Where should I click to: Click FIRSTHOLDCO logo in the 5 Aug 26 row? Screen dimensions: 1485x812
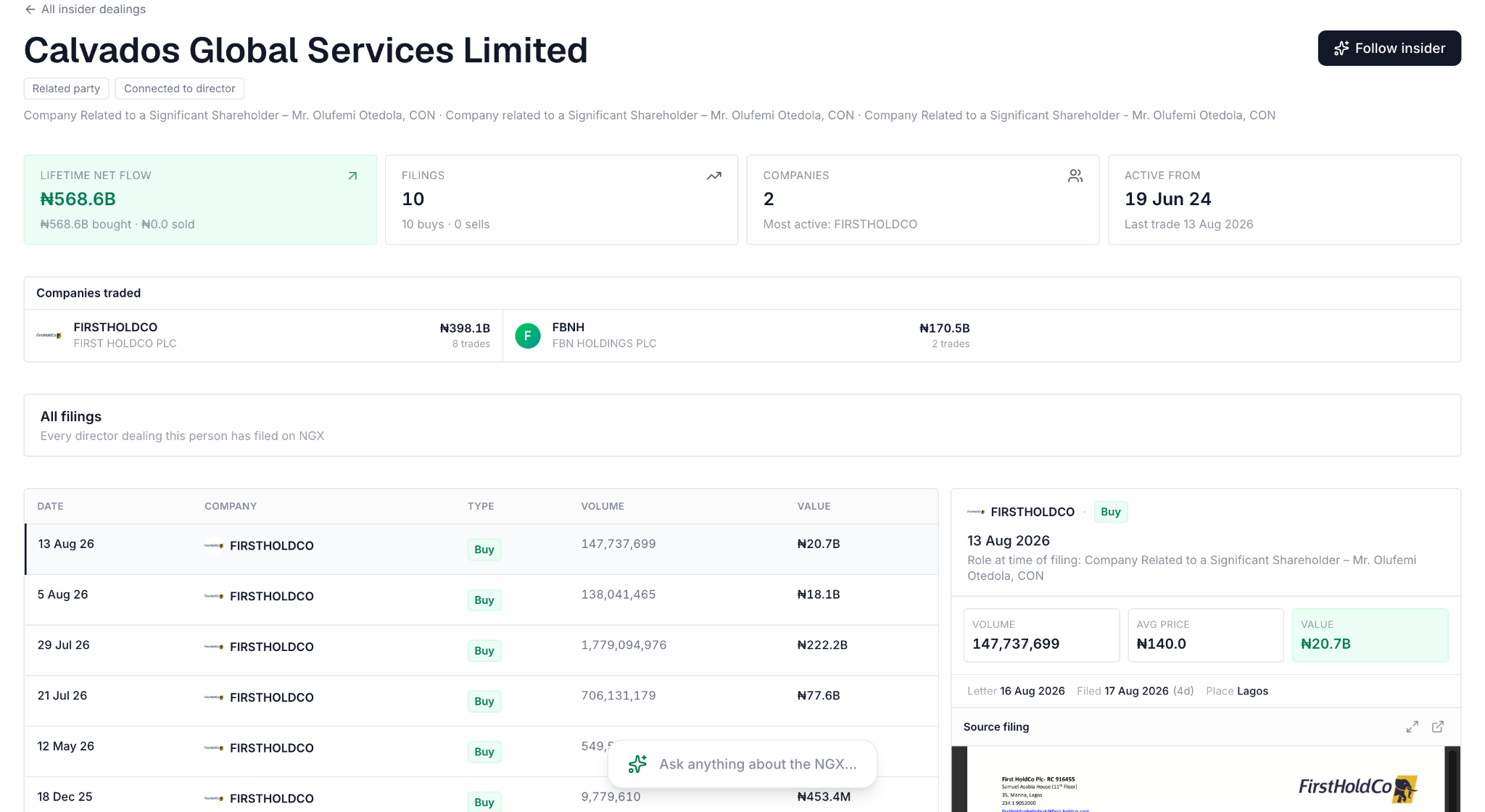point(214,596)
